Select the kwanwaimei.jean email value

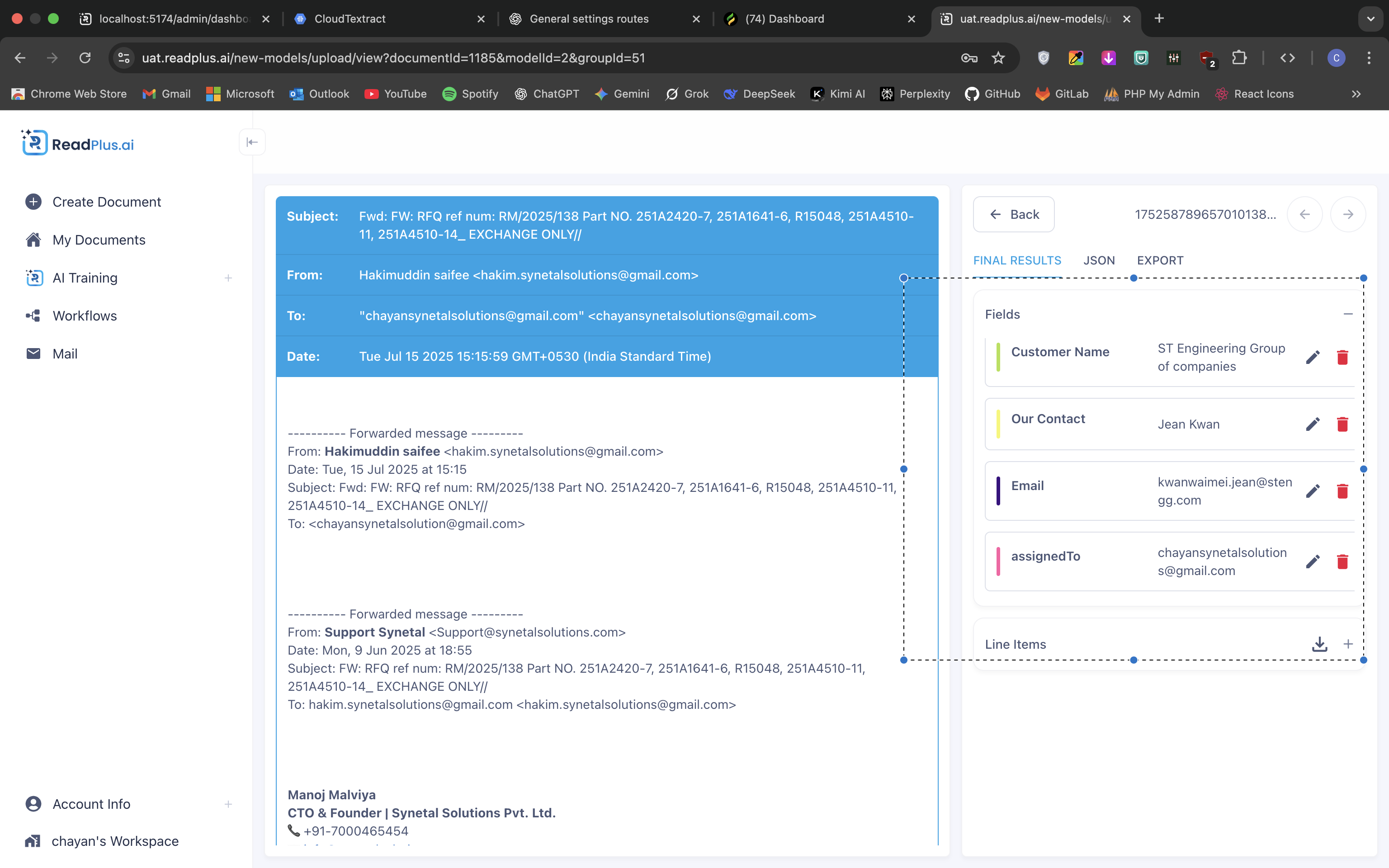click(x=1225, y=491)
